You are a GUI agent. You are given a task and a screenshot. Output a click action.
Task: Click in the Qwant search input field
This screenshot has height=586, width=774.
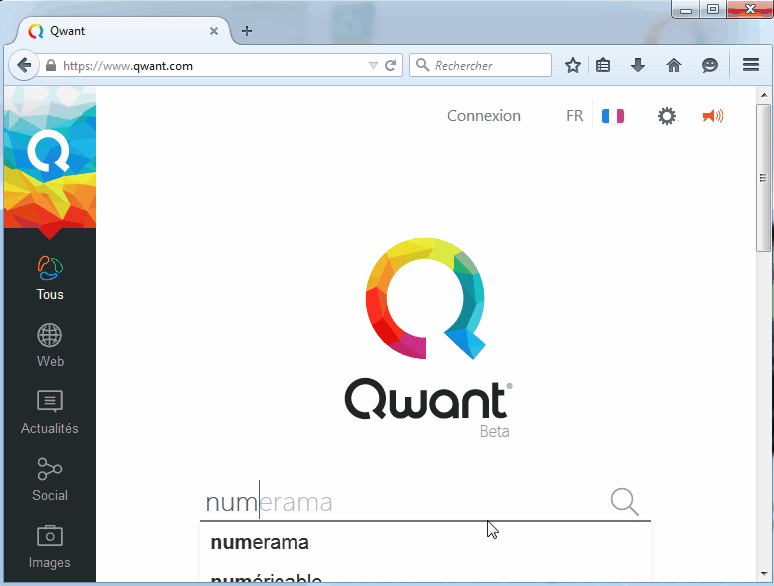(x=400, y=502)
